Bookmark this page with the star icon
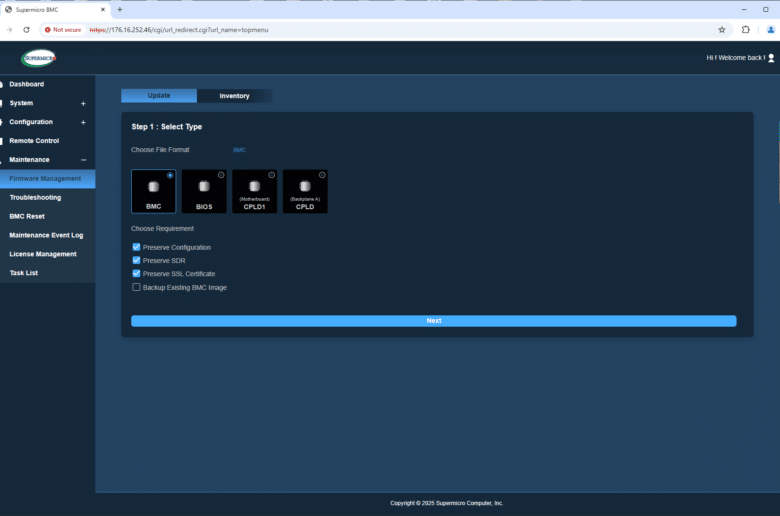Viewport: 780px width, 516px height. pos(722,30)
